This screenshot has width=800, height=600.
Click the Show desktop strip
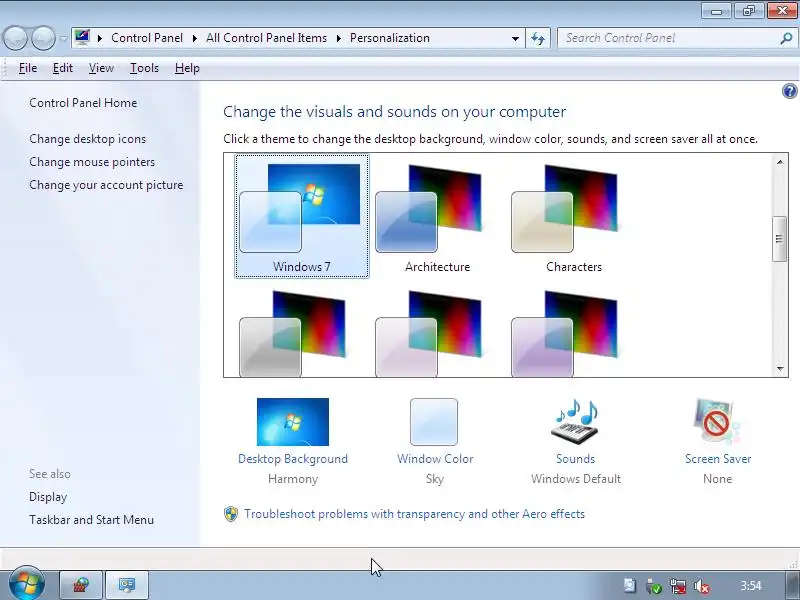[x=792, y=585]
